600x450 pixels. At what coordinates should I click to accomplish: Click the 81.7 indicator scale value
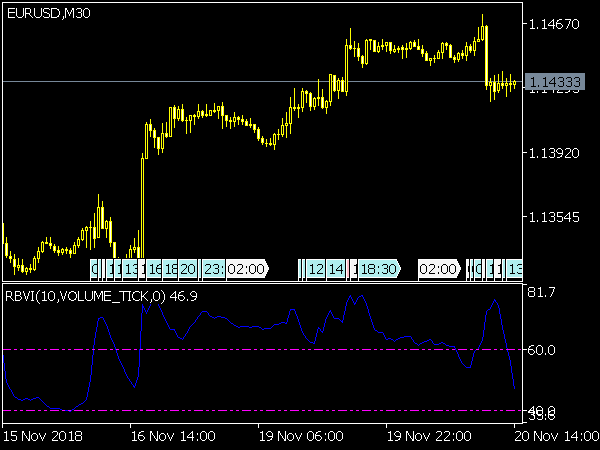pyautogui.click(x=541, y=292)
